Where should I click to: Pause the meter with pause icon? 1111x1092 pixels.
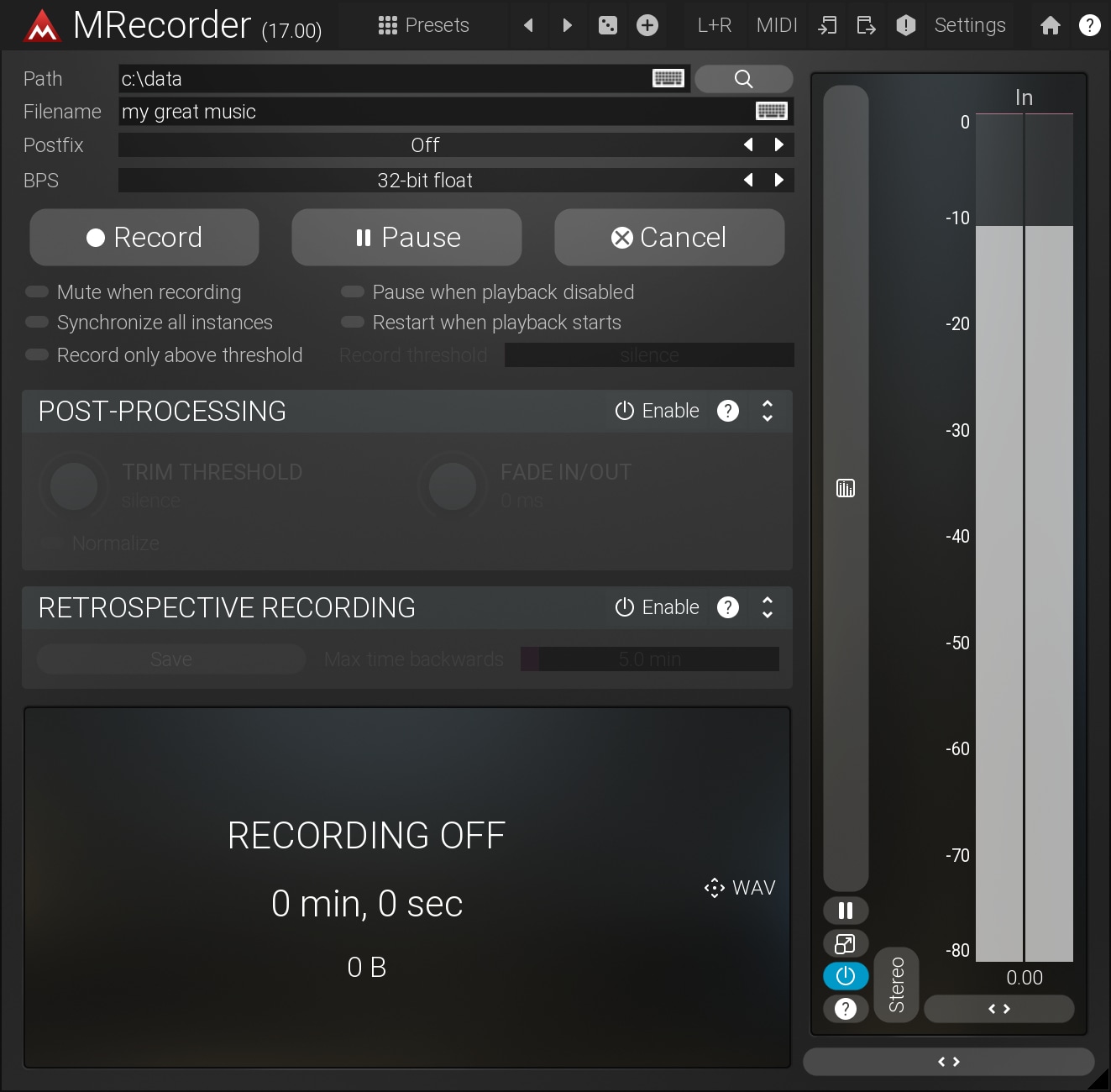845,911
